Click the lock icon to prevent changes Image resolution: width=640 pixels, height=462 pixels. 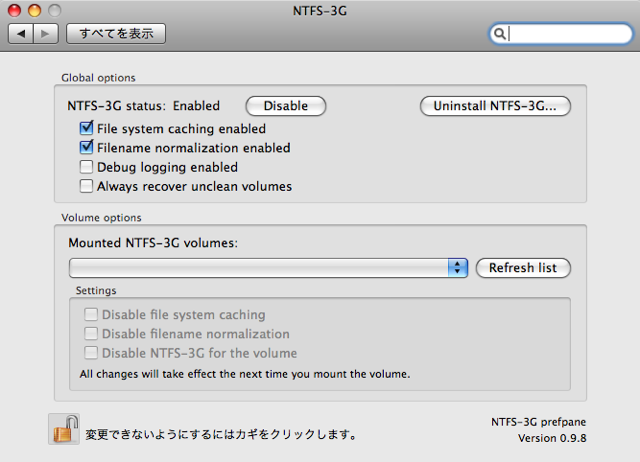[x=64, y=429]
